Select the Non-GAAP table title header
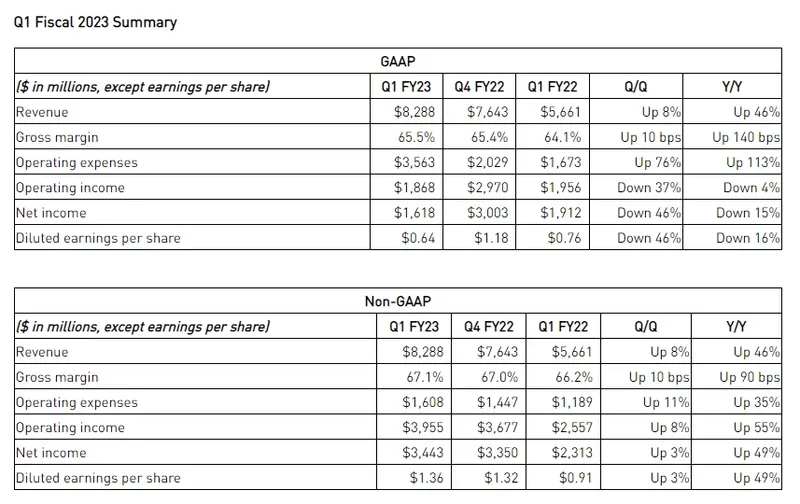800x504 pixels. coord(398,301)
